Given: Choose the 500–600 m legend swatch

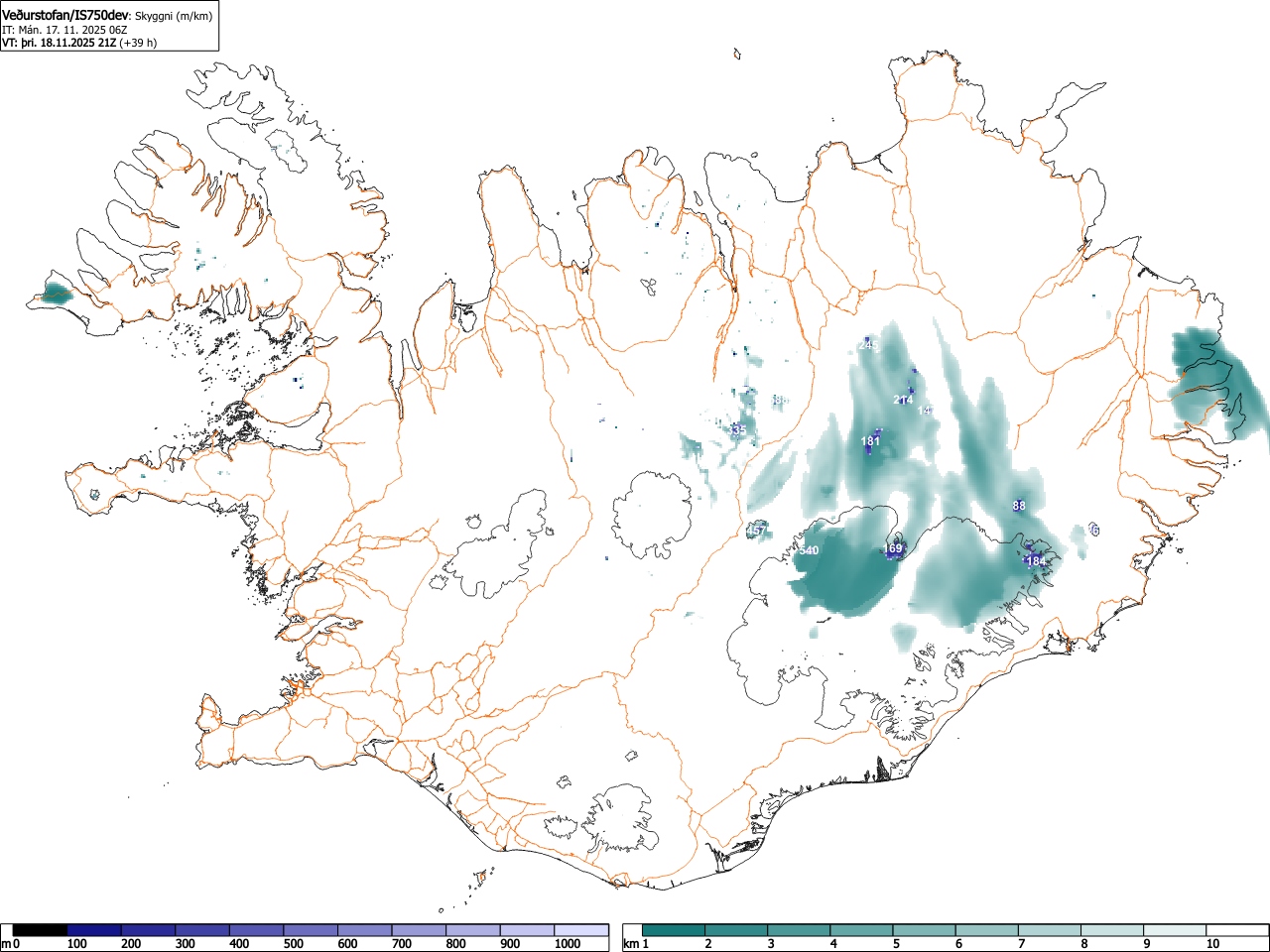Looking at the screenshot, I should click(311, 930).
